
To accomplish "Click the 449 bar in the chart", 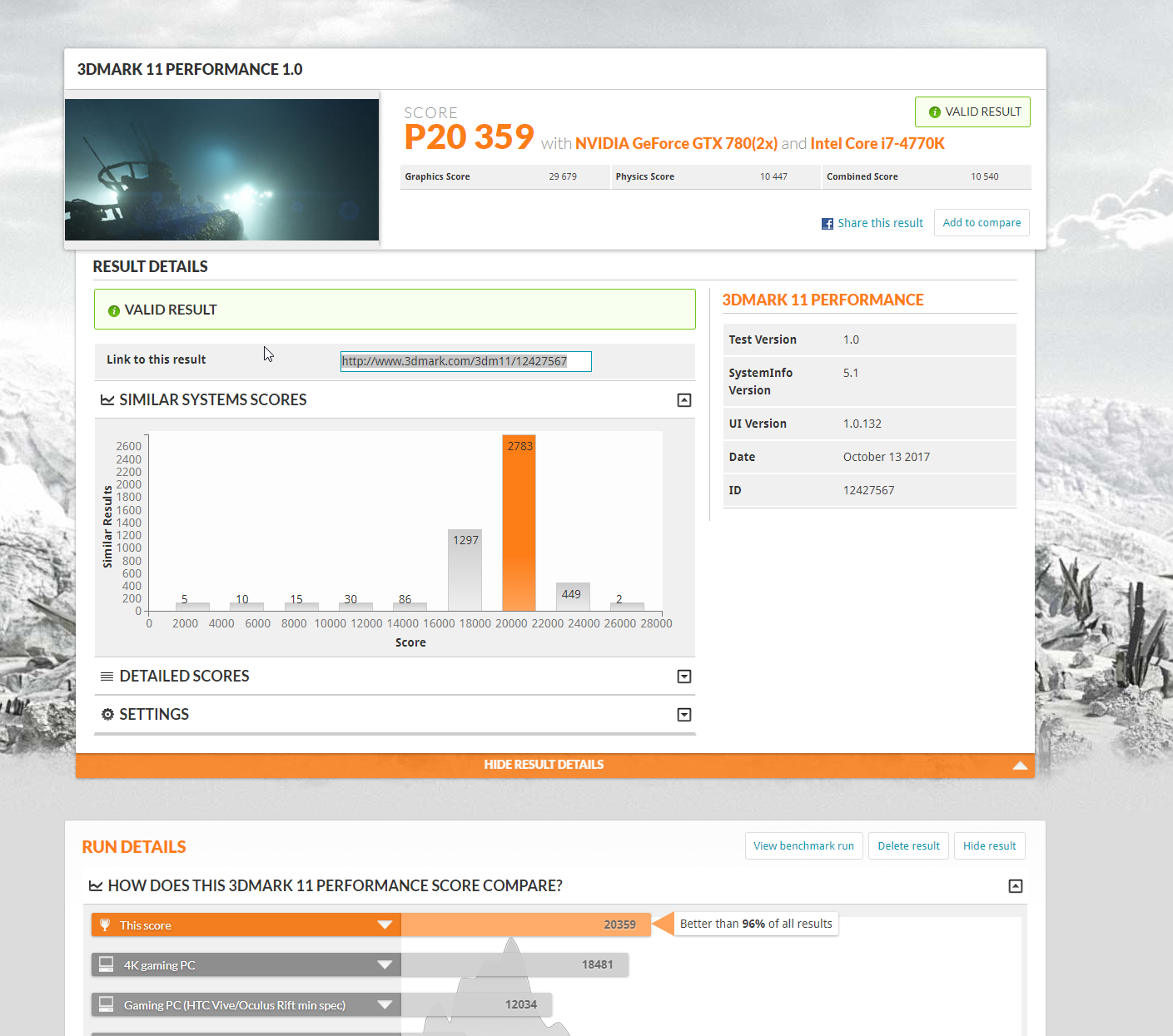I will point(573,597).
